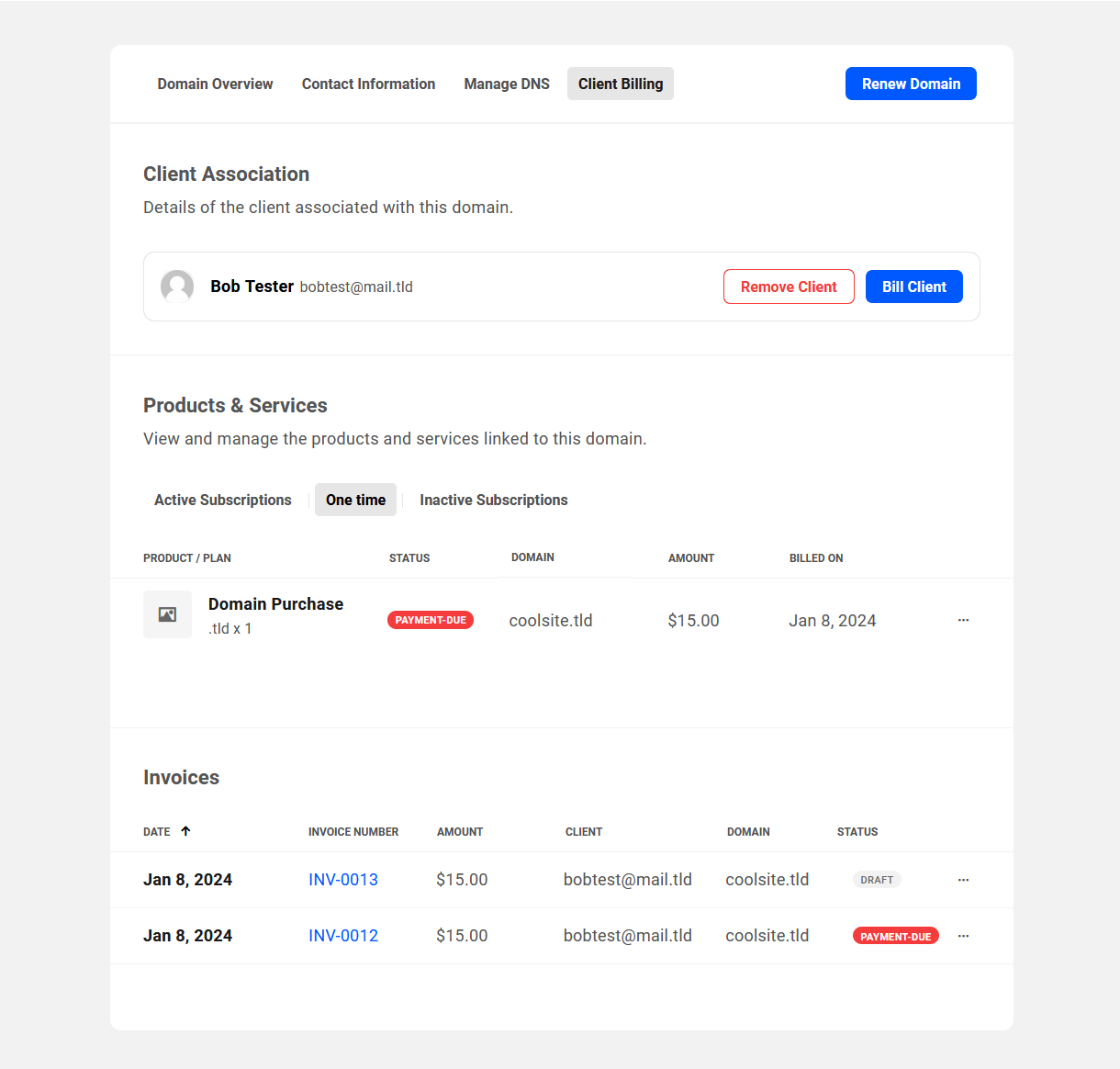Viewport: 1120px width, 1069px height.
Task: Open the ellipsis menu on invoice INV-0013
Action: tap(963, 879)
